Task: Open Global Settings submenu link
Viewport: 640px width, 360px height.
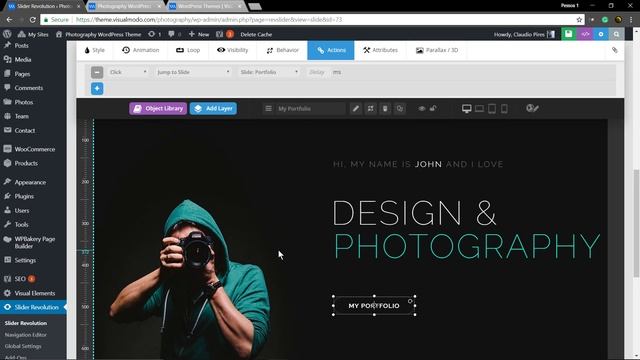Action: point(23,346)
